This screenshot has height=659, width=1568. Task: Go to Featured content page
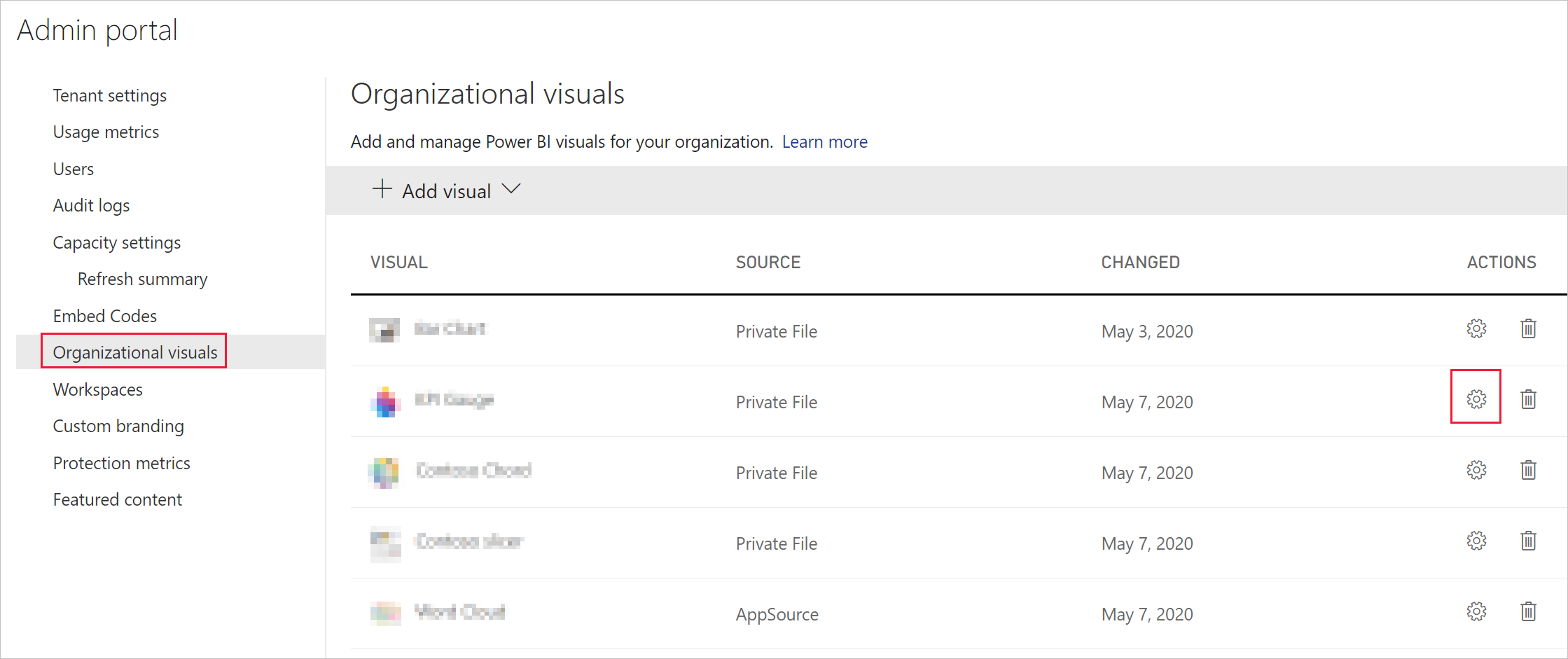[x=118, y=499]
